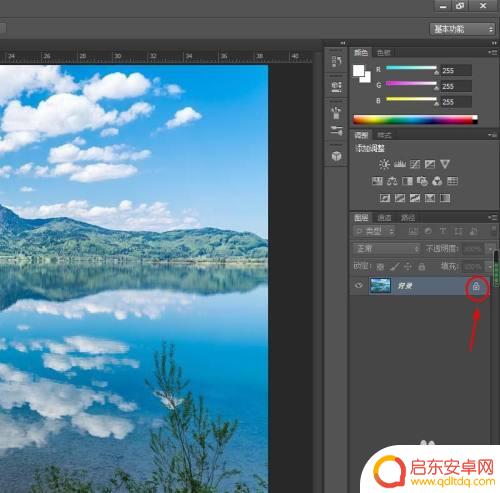Screen dimensions: 500x493
Task: Select the 背景 layer thumbnail
Action: click(380, 286)
